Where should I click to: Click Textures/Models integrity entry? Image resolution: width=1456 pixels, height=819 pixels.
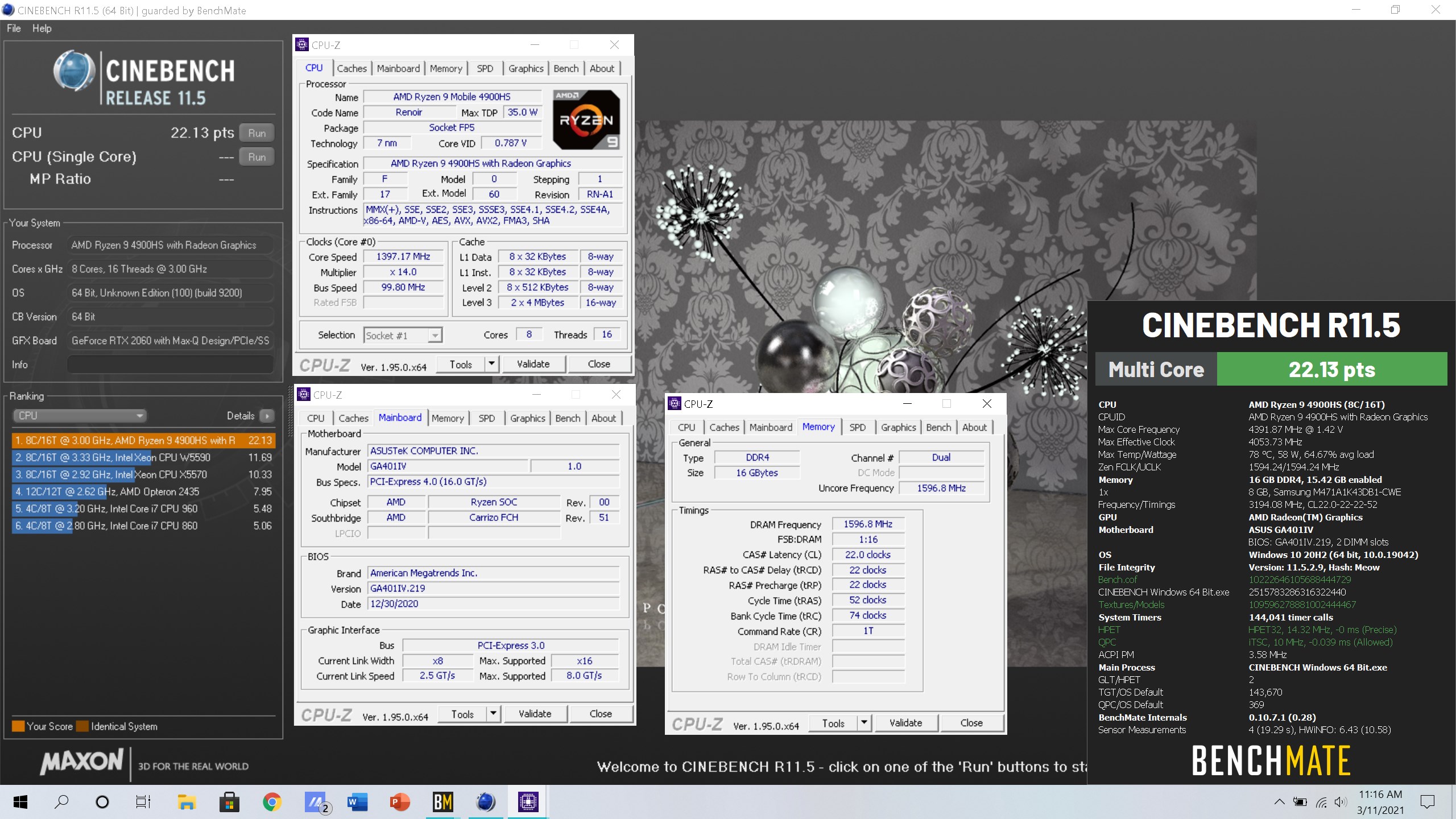click(x=1131, y=605)
